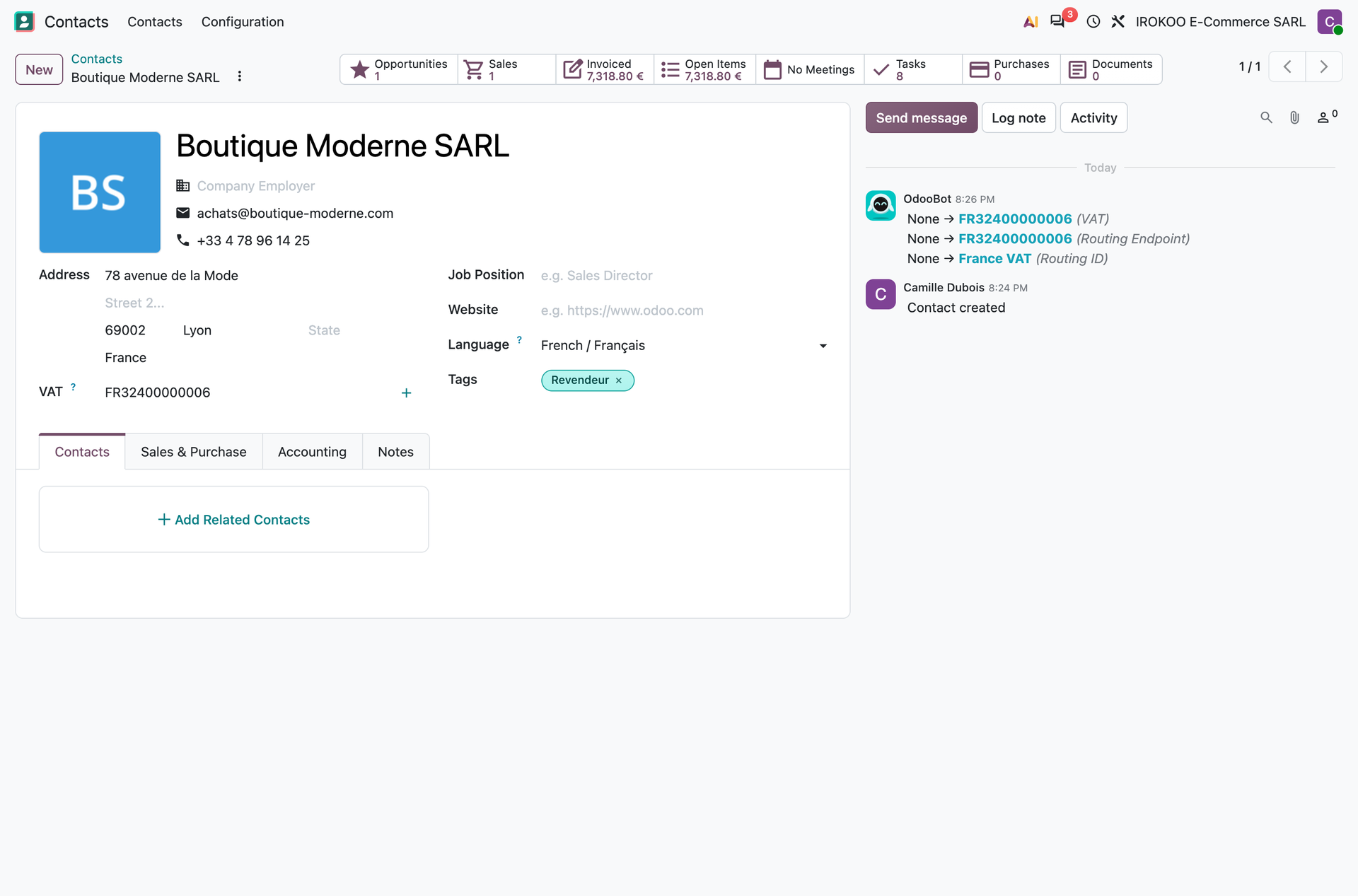Open Invoiced 7,318.80 € stat button

click(605, 69)
